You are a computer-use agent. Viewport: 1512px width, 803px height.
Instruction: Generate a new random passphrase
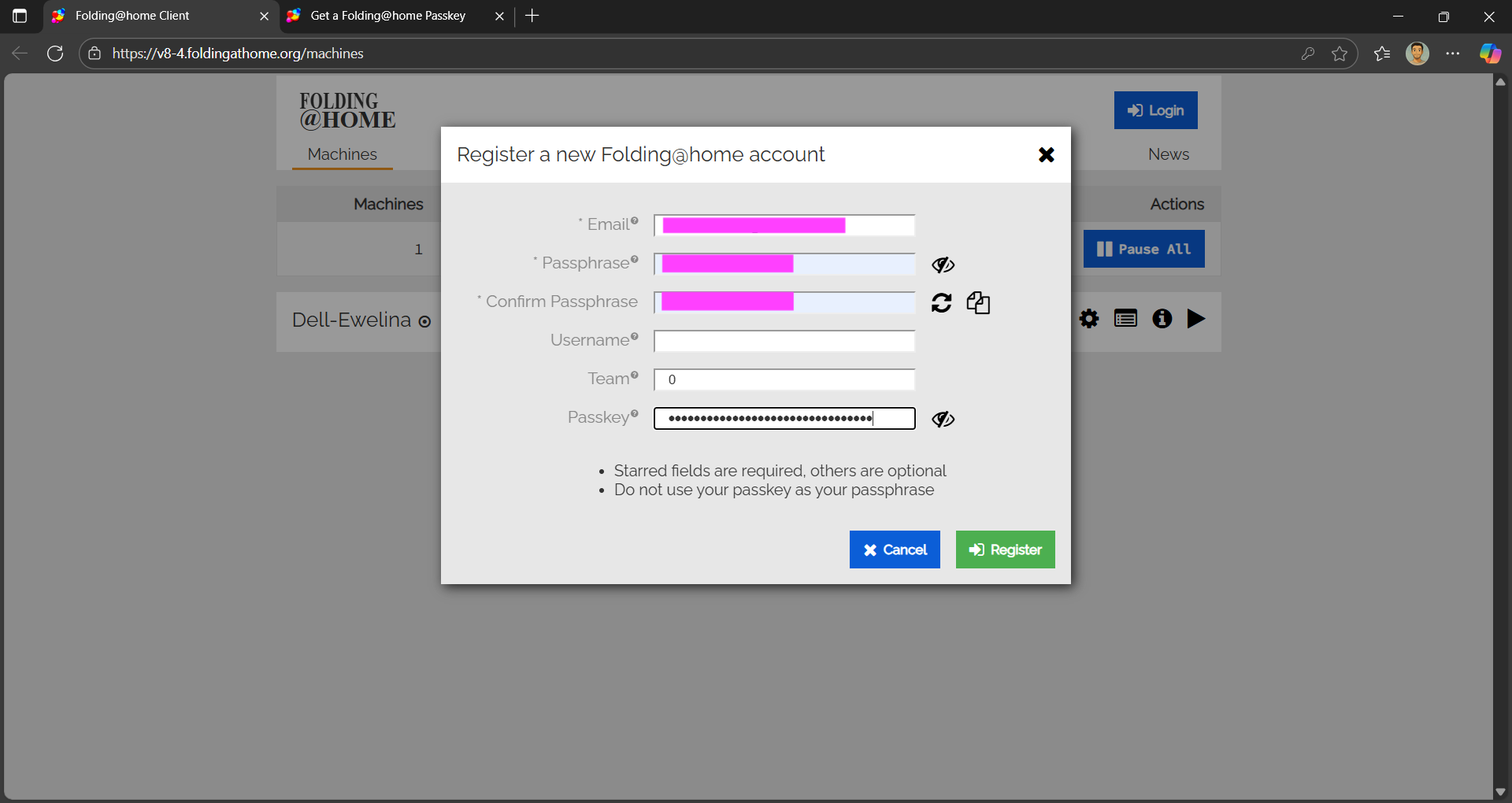(x=941, y=303)
